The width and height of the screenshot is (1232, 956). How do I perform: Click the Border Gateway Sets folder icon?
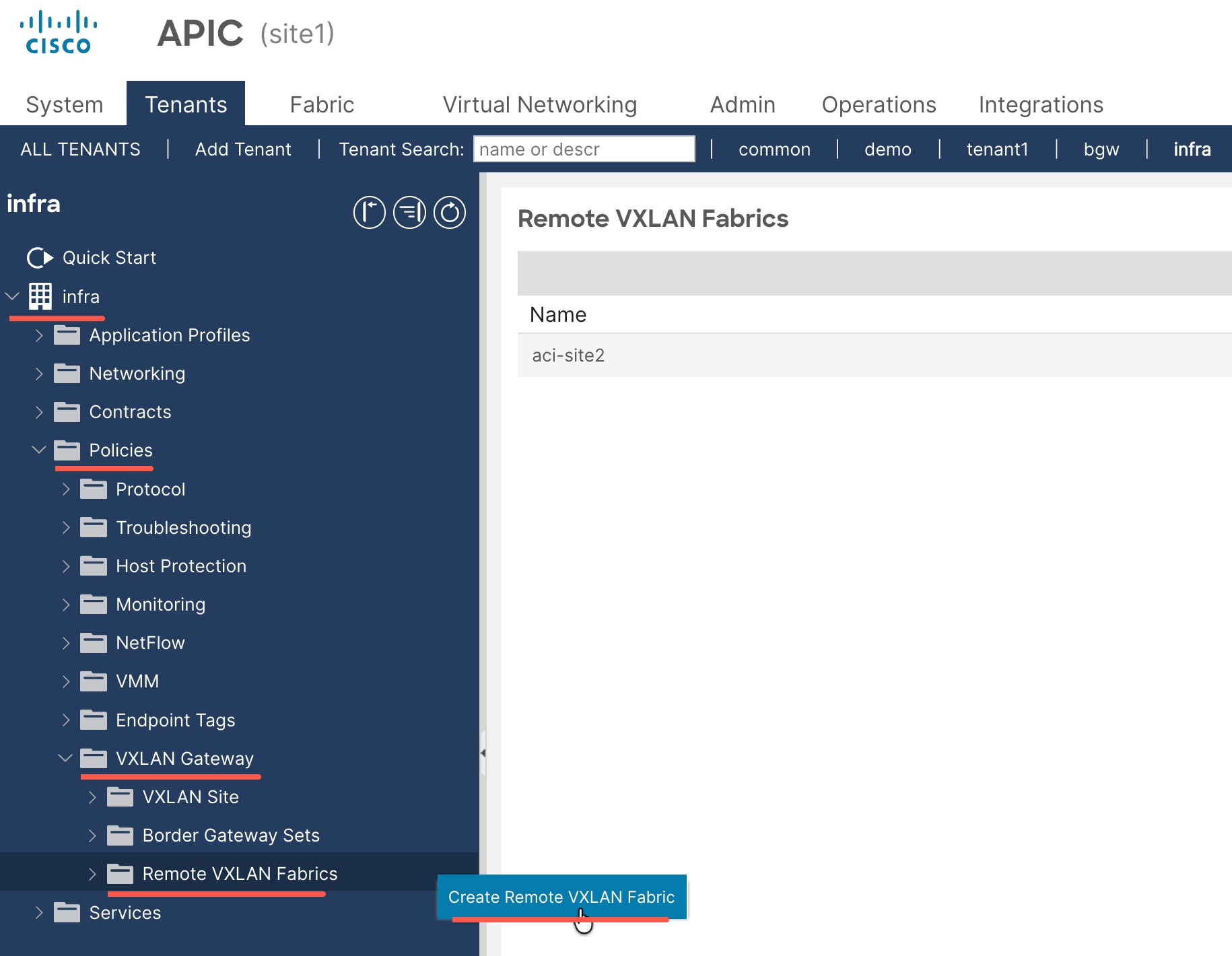coord(120,835)
